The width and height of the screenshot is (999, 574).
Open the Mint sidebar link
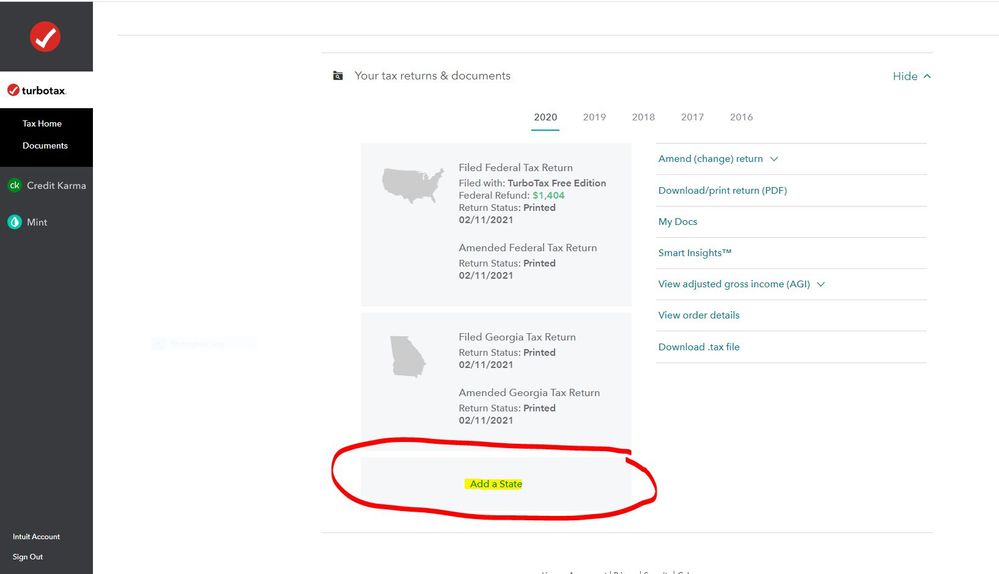[37, 222]
